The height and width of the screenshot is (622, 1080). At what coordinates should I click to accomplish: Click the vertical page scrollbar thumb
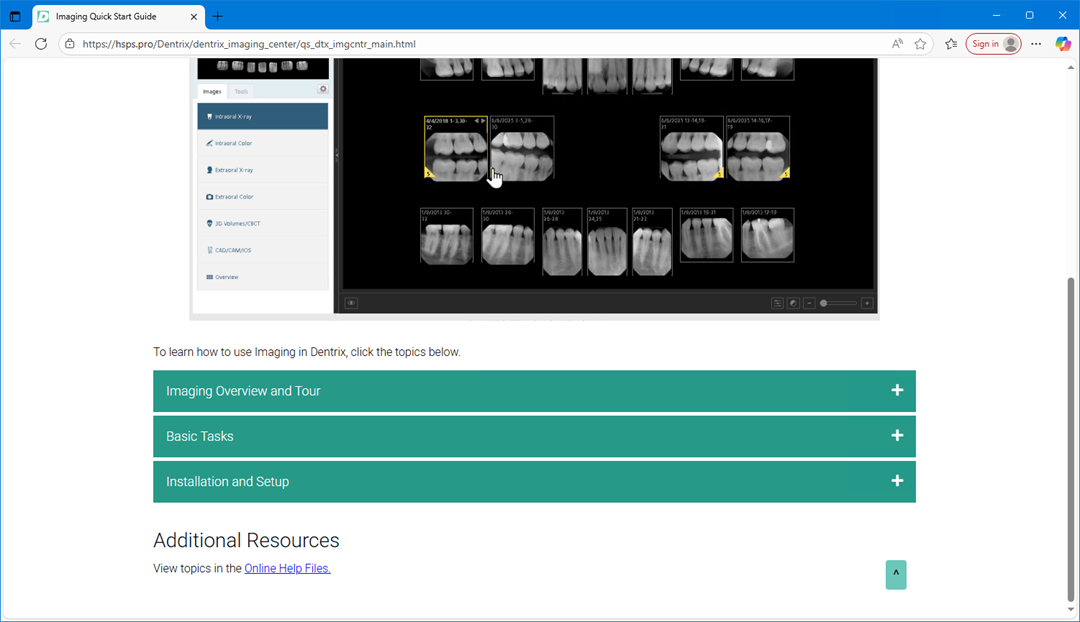1070,439
